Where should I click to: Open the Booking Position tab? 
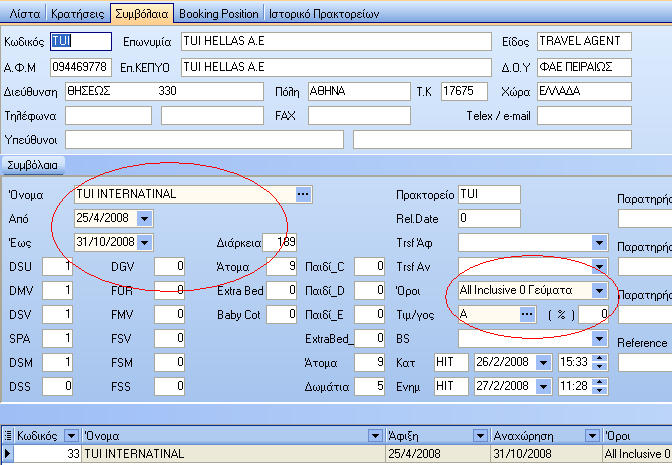[x=219, y=14]
